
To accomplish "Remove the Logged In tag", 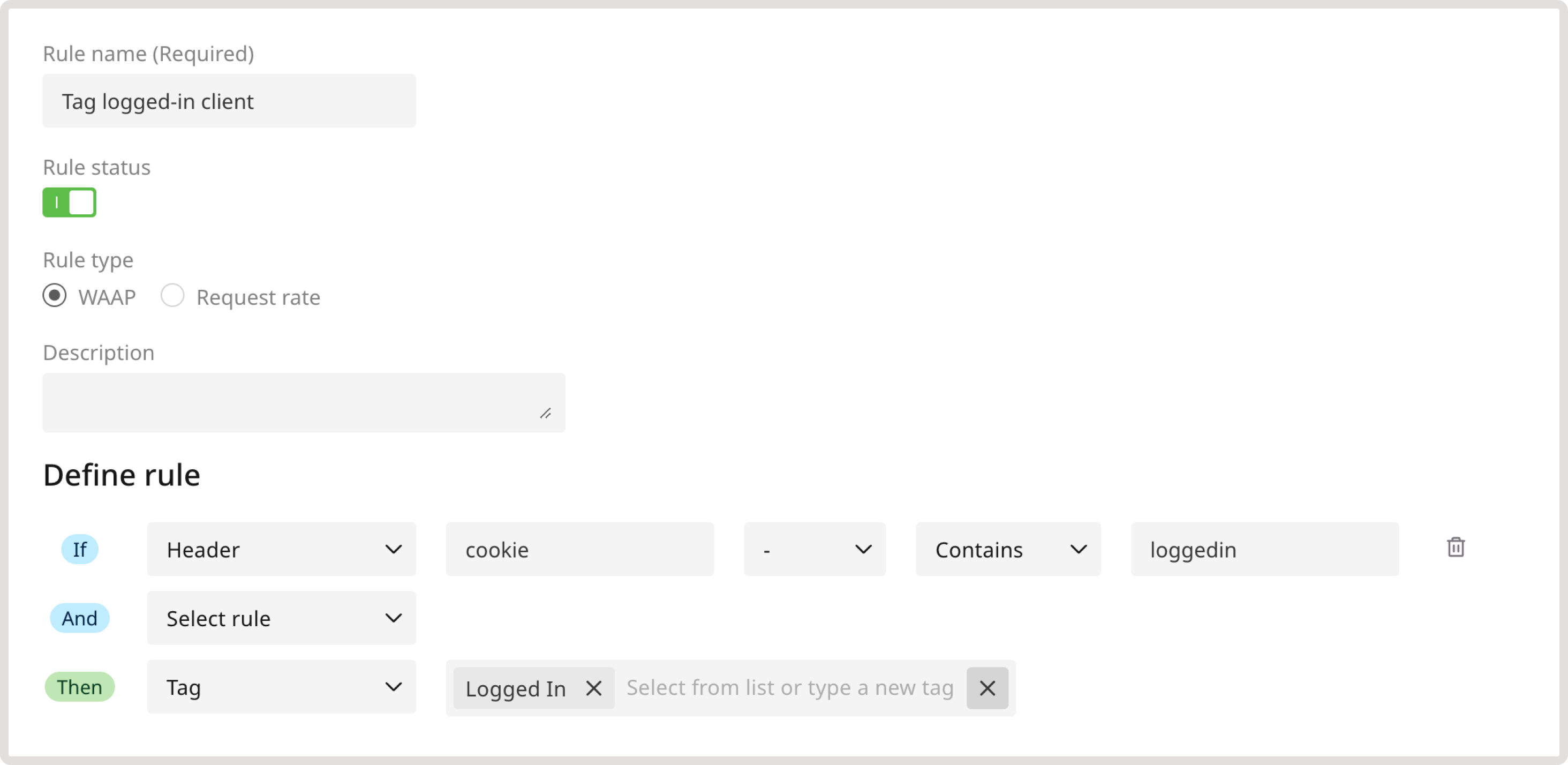I will (x=593, y=688).
